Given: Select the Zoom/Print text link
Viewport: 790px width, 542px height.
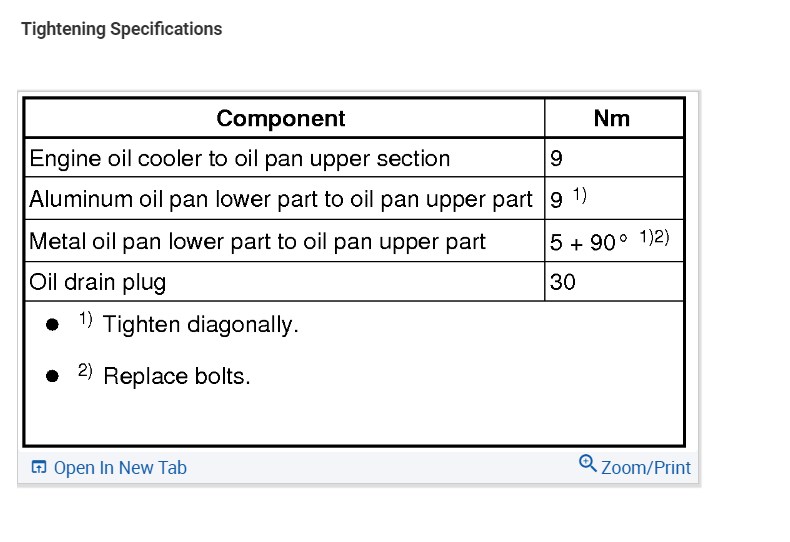Looking at the screenshot, I should (645, 468).
